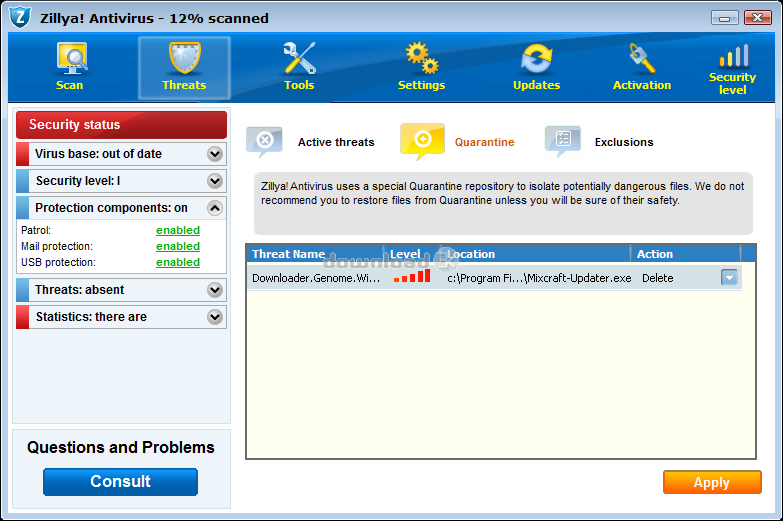
Task: Close the Zillya! Antivirus window
Action: 758,18
